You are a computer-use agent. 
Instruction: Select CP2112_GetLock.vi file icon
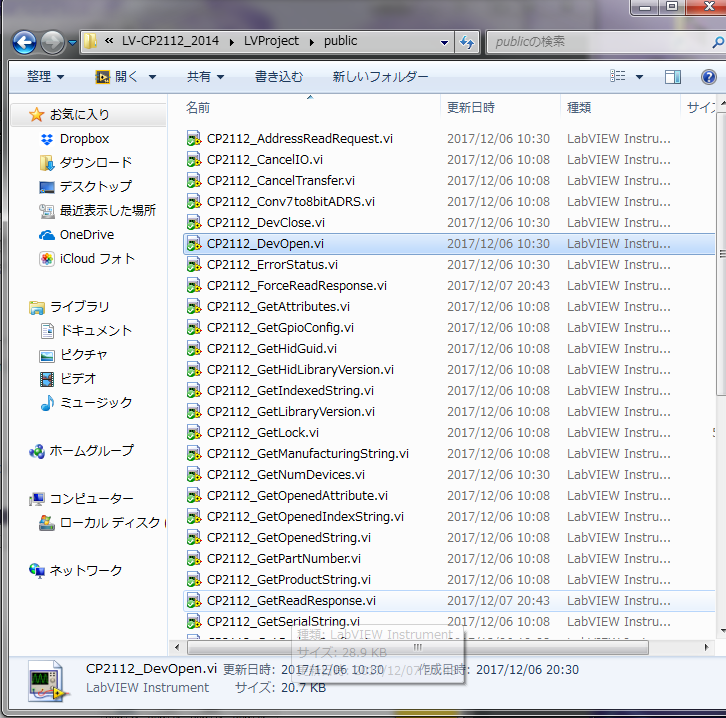pos(194,433)
